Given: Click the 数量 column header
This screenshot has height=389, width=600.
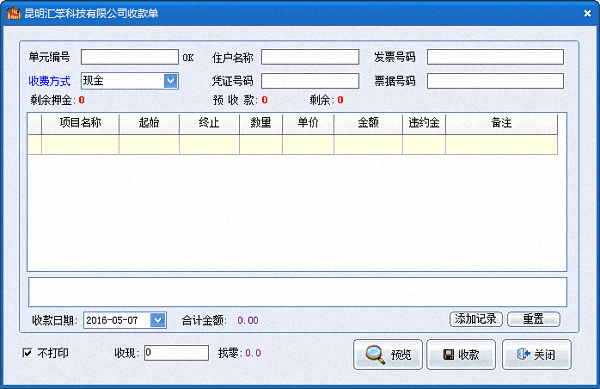Looking at the screenshot, I should click(261, 123).
